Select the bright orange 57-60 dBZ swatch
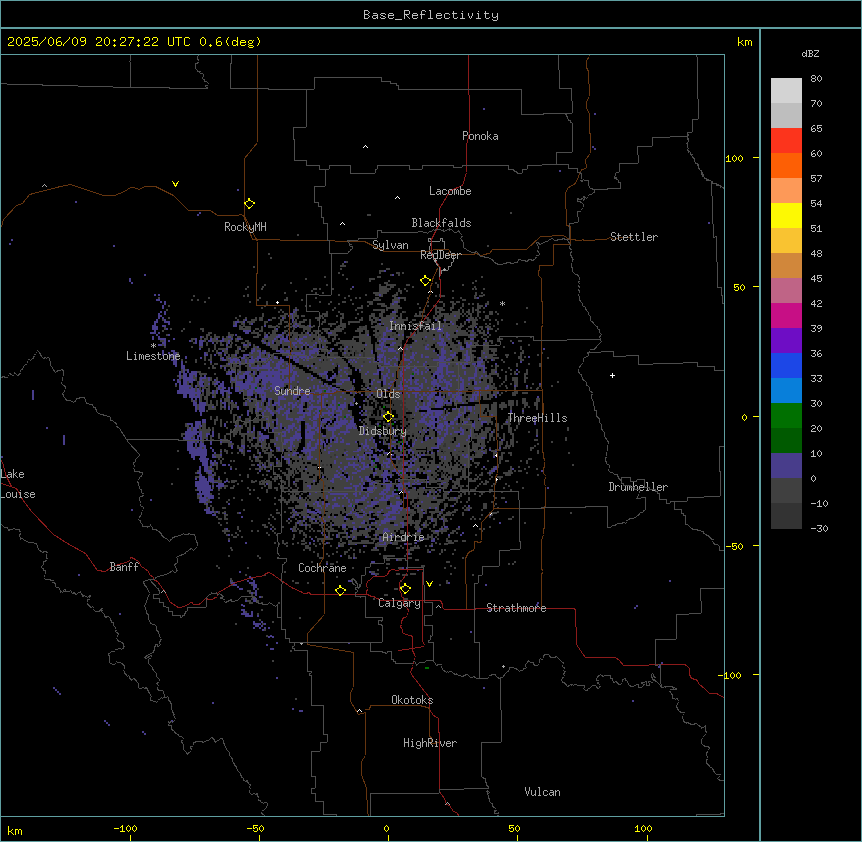The height and width of the screenshot is (842, 862). click(x=786, y=165)
